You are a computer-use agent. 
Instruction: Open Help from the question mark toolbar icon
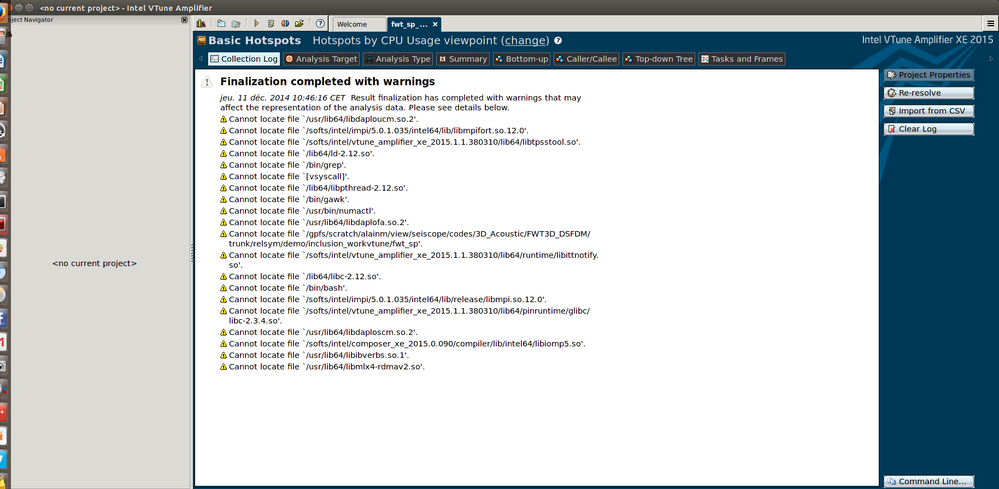(320, 23)
